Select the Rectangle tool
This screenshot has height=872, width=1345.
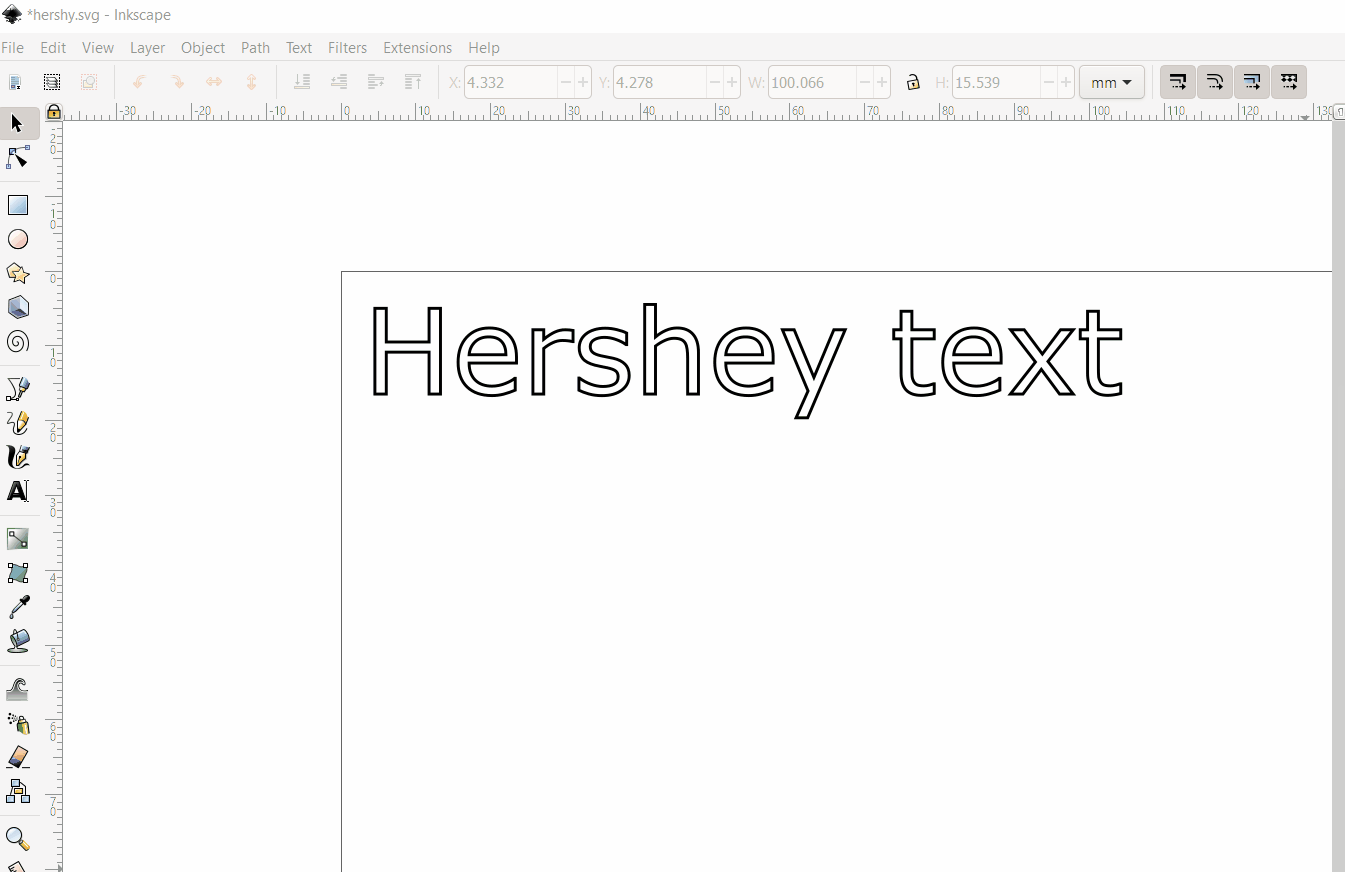18,205
